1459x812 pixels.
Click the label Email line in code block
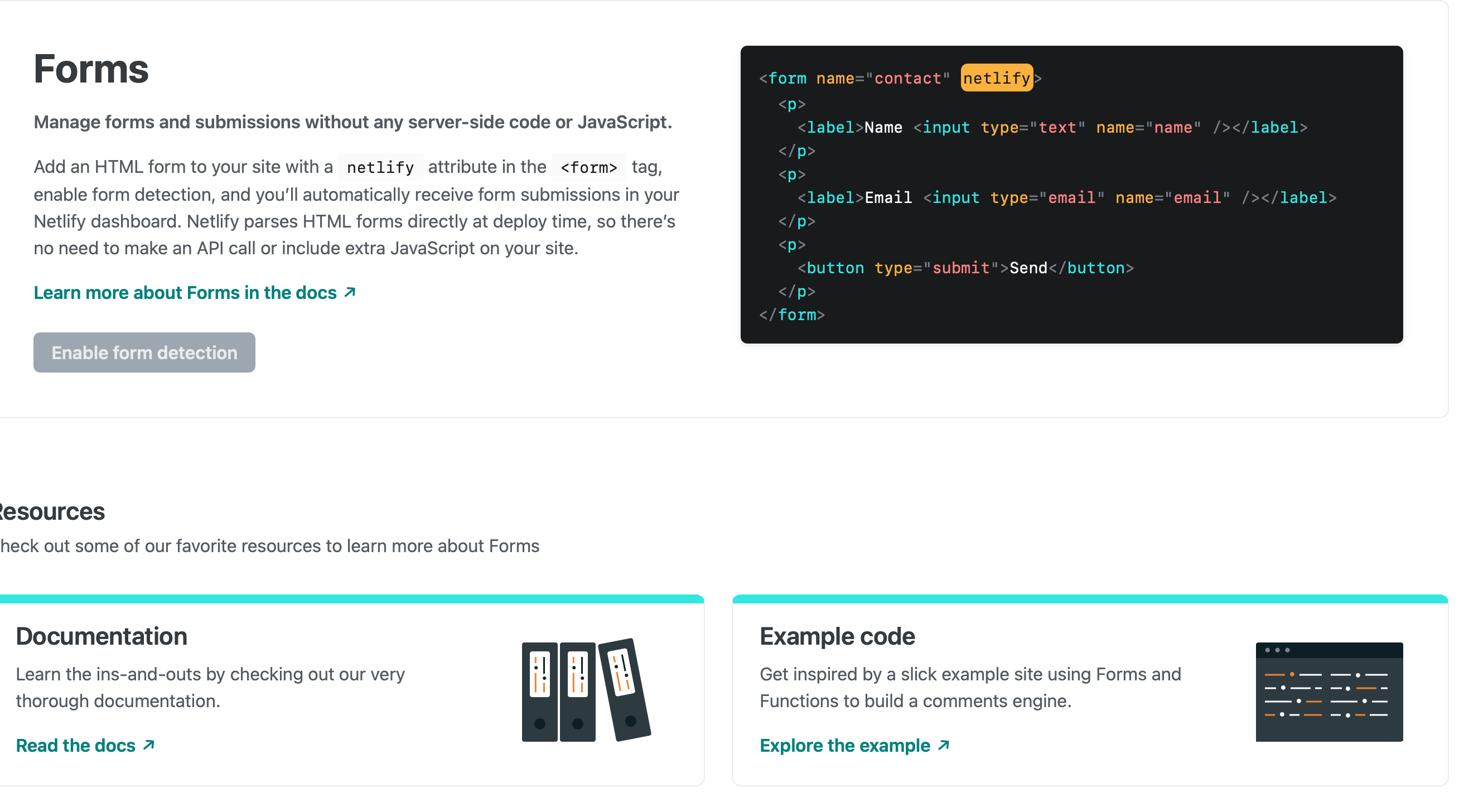pos(1067,197)
